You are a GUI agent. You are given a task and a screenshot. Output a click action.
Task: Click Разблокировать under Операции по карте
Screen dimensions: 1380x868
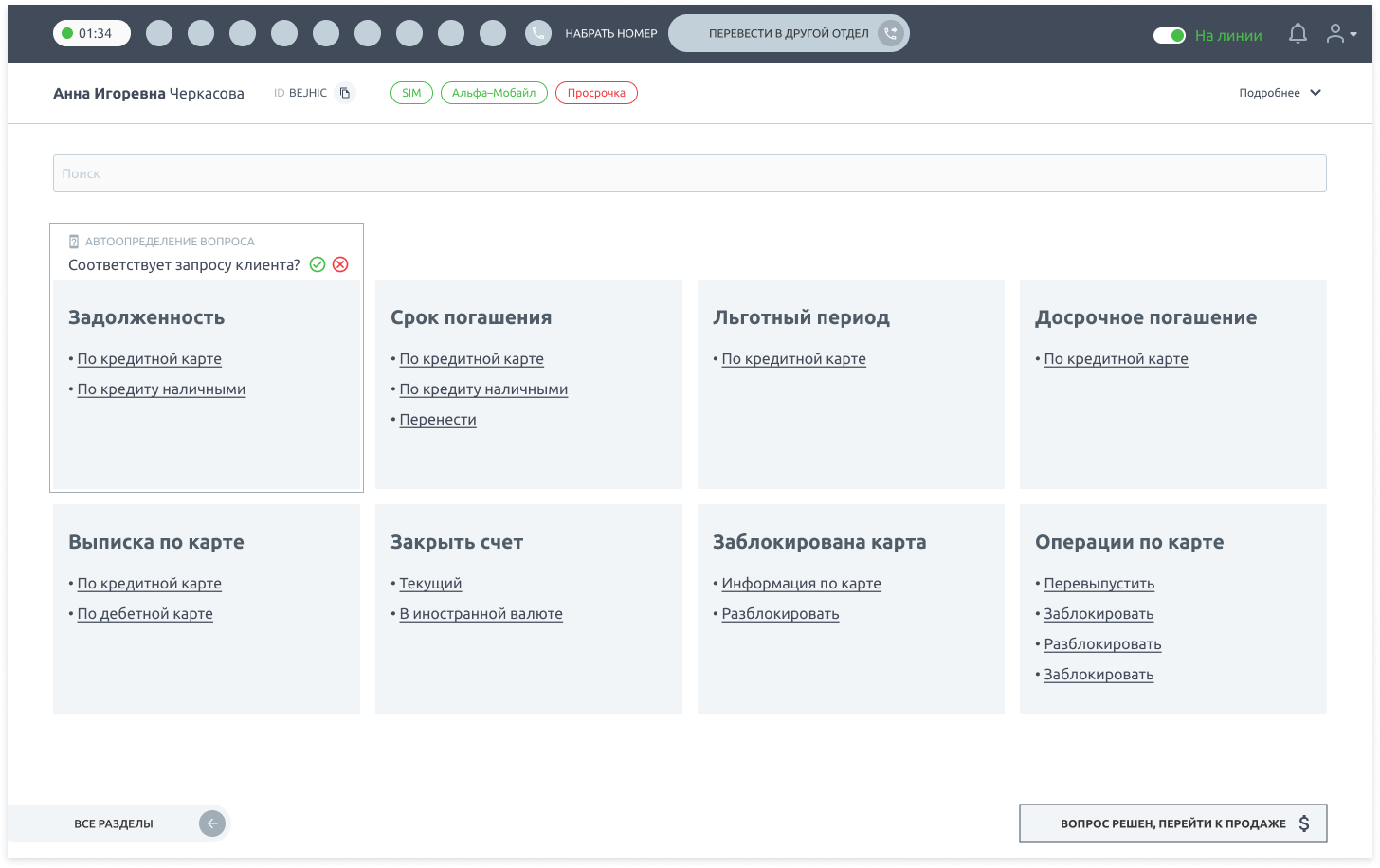coord(1102,644)
